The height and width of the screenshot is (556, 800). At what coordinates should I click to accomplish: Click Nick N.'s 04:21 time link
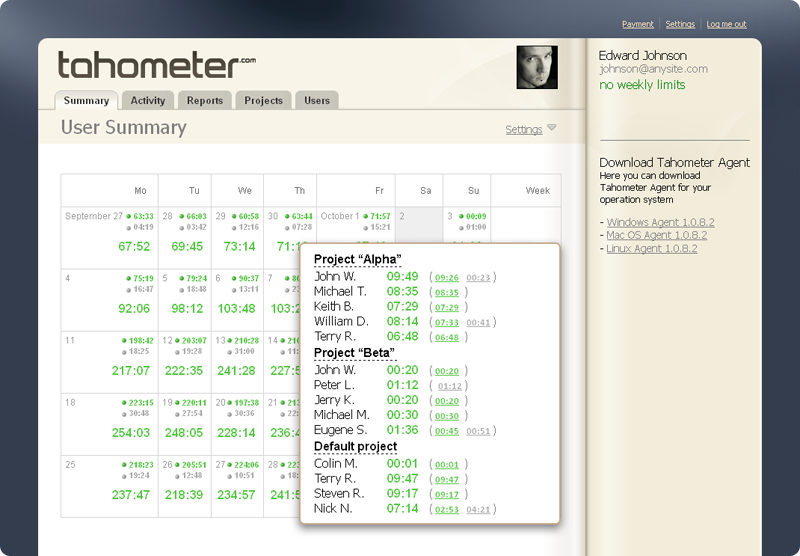(x=478, y=509)
